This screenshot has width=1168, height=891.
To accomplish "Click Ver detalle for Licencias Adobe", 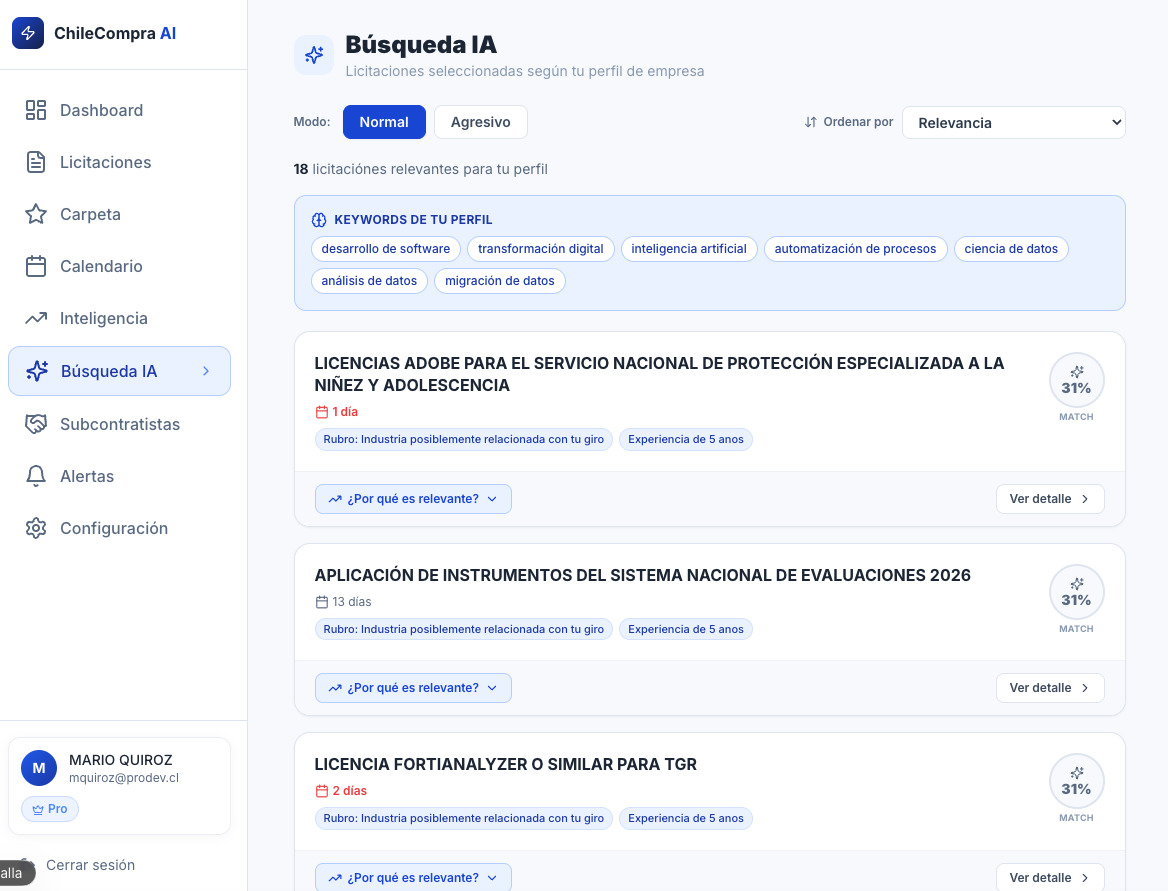I will 1050,499.
